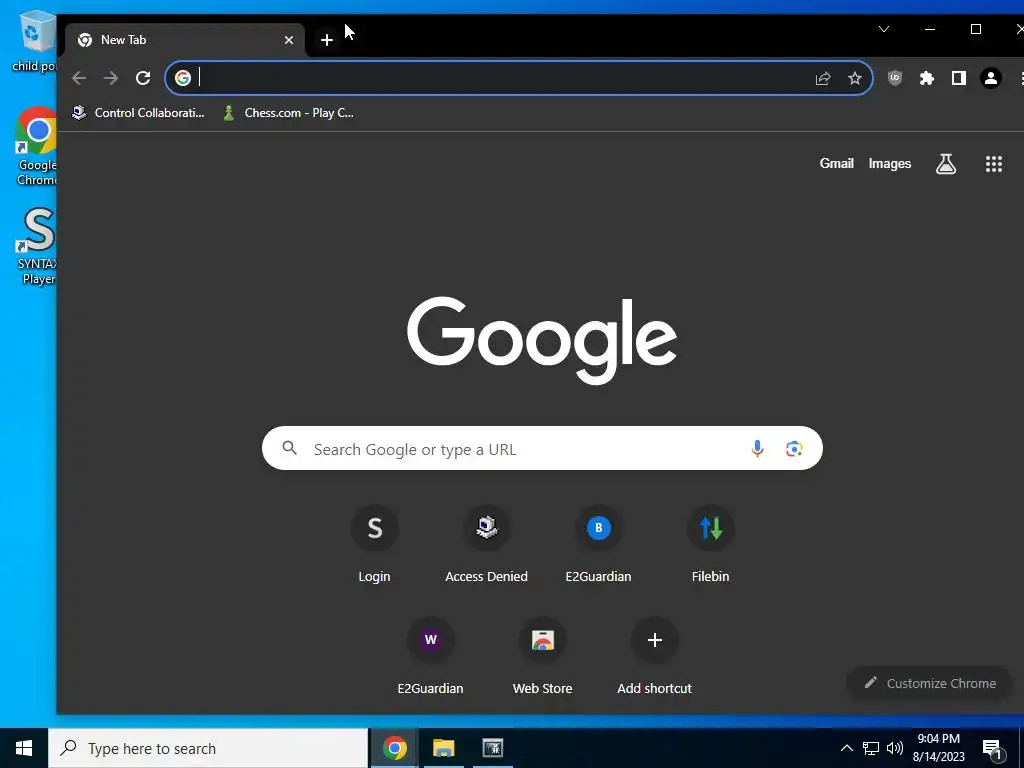Image resolution: width=1024 pixels, height=768 pixels.
Task: Open the Google apps grid
Action: (993, 164)
